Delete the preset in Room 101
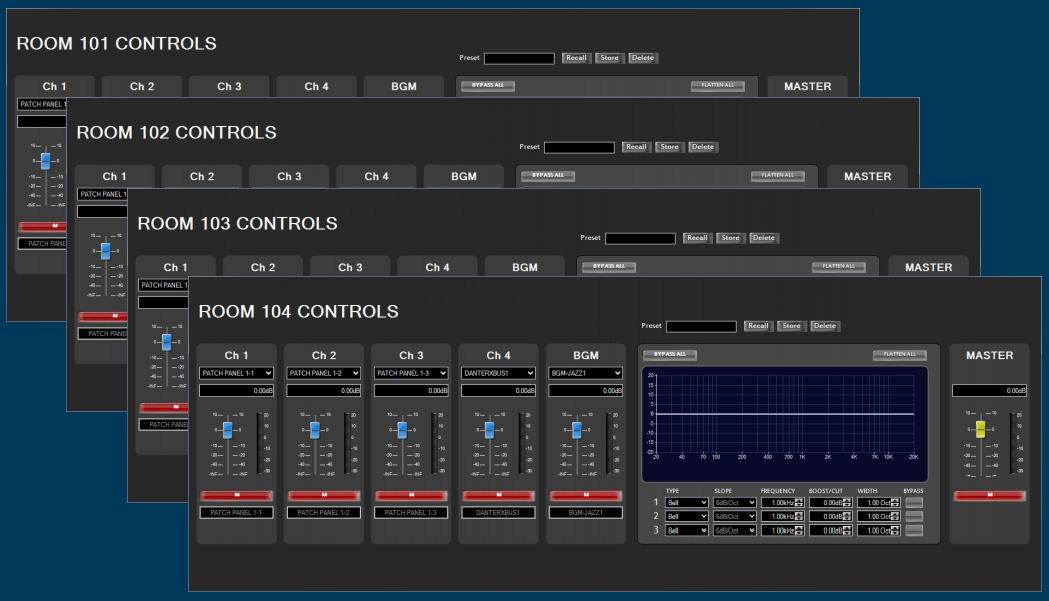Viewport: 1049px width, 601px height. 643,58
